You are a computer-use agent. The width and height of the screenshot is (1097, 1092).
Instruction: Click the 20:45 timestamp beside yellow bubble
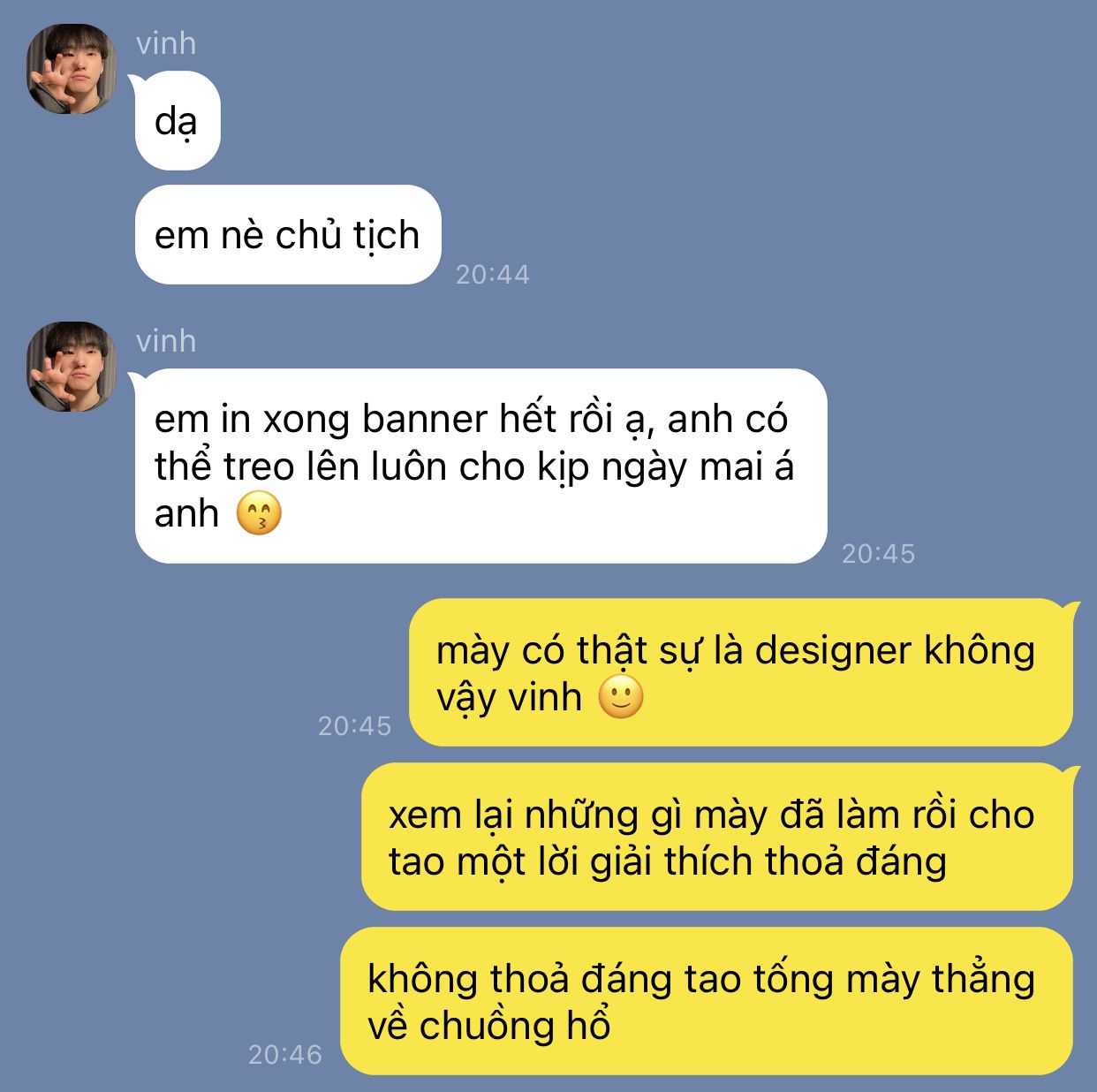(355, 726)
